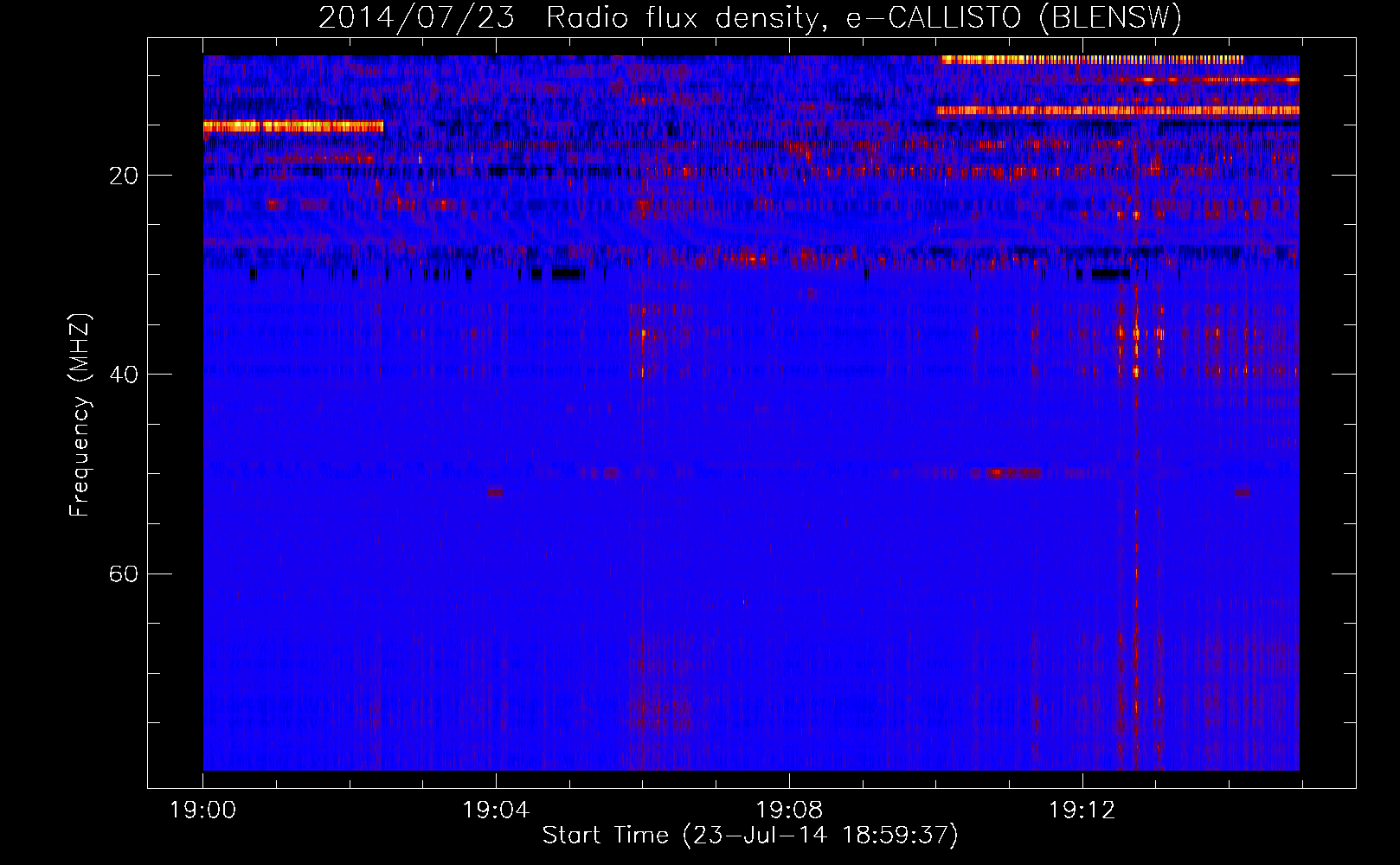Click the 19:08 time tick label
The height and width of the screenshot is (865, 1400).
789,811
